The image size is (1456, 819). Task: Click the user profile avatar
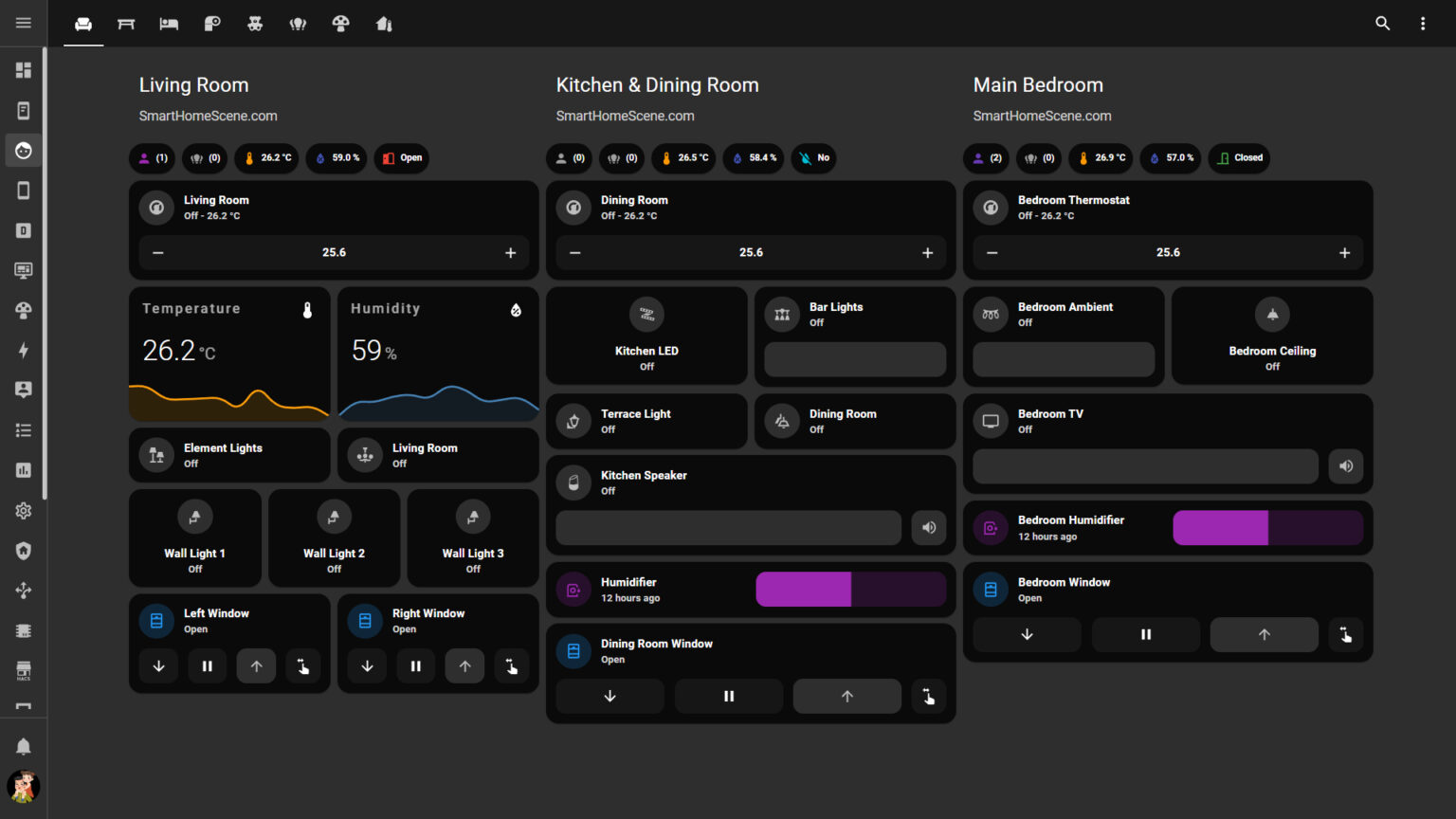click(x=24, y=786)
